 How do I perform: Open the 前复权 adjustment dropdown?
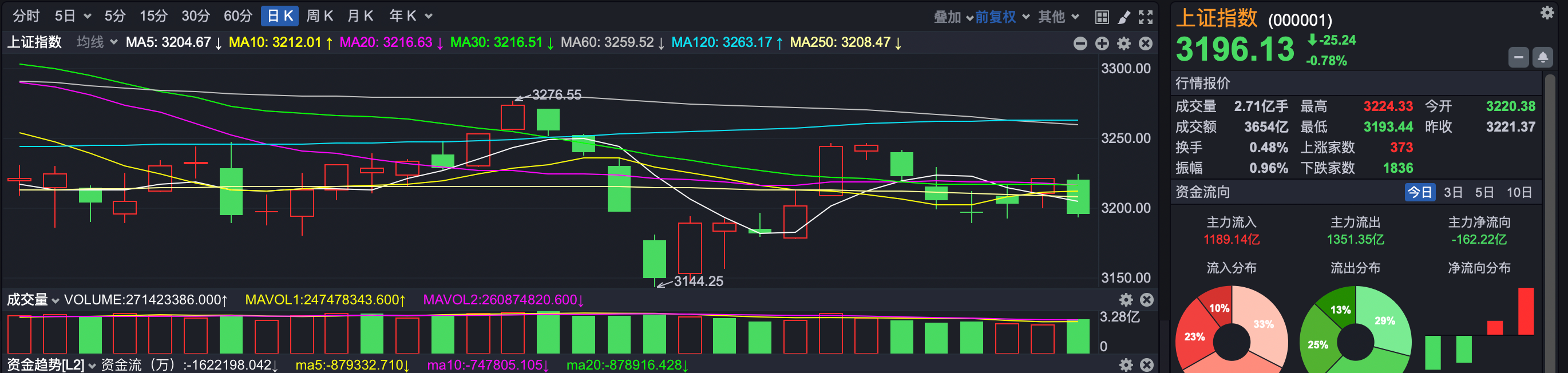coord(1002,17)
